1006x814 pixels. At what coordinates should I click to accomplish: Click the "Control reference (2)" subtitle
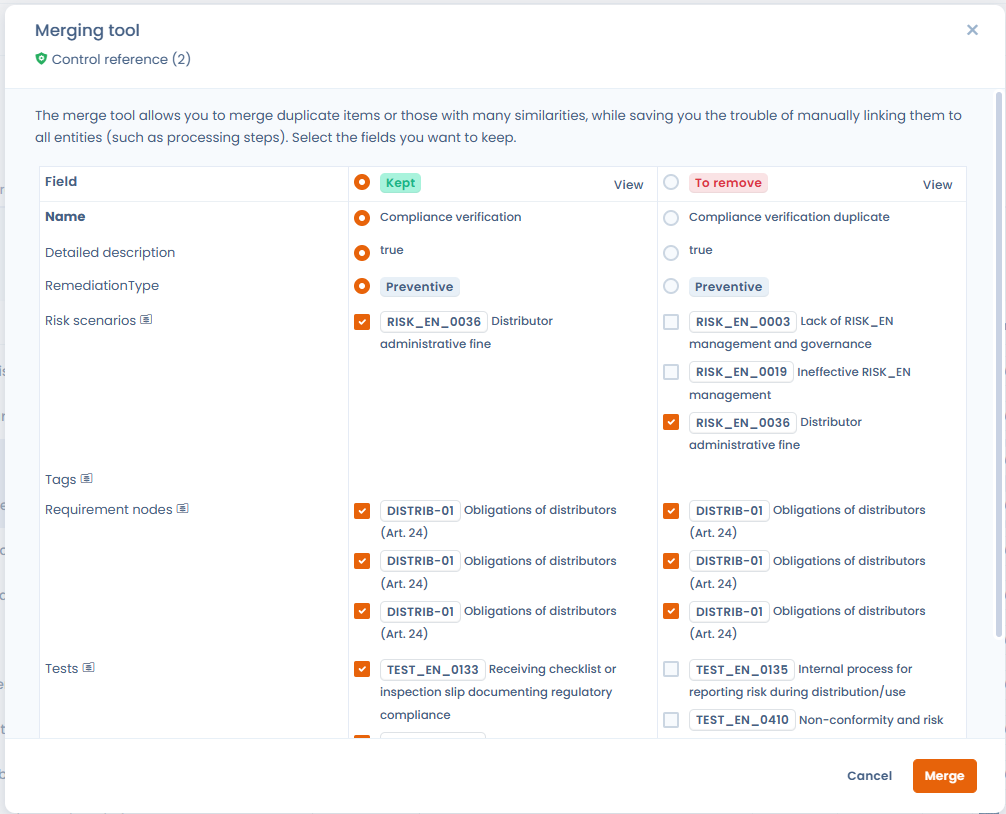pos(121,59)
